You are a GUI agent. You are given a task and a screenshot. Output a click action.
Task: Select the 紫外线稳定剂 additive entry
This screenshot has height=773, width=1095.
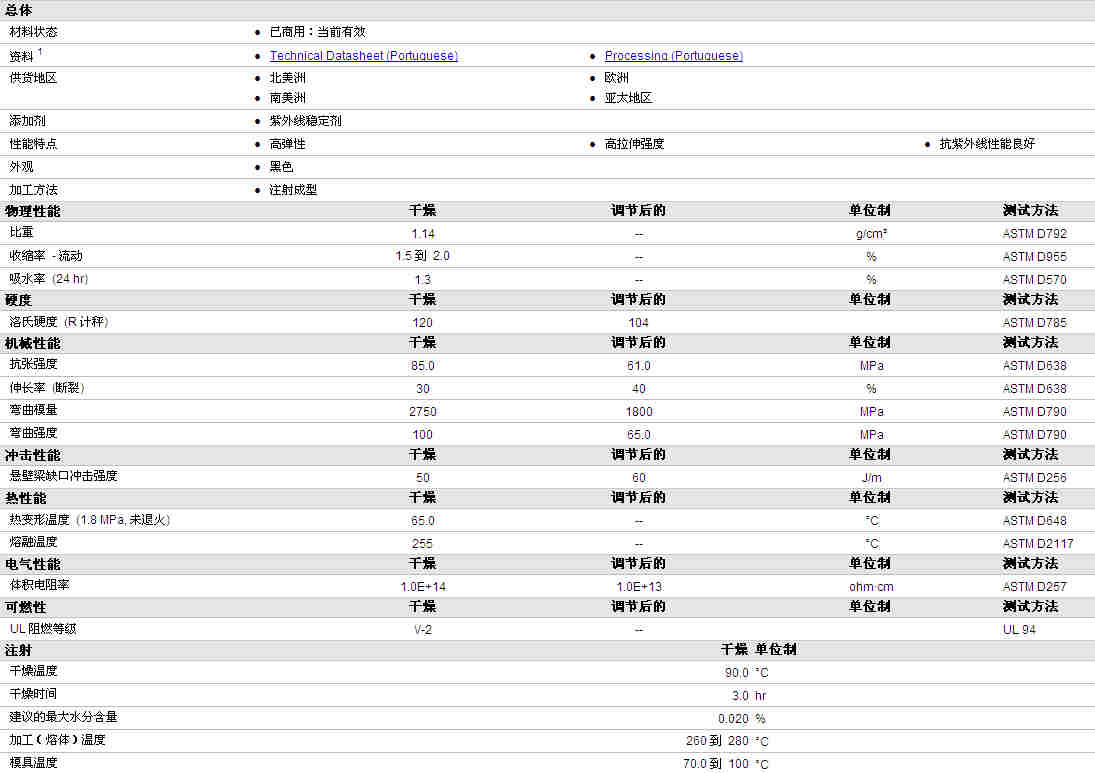pos(305,121)
